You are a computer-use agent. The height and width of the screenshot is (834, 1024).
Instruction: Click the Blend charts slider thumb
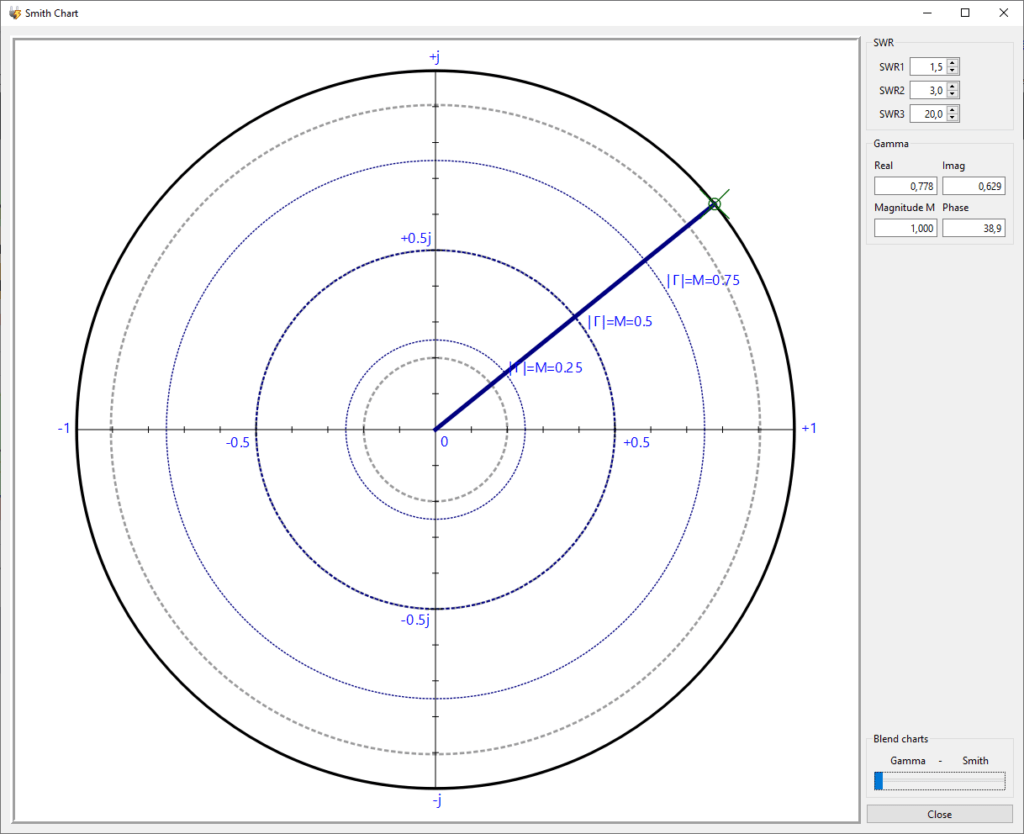tap(878, 780)
